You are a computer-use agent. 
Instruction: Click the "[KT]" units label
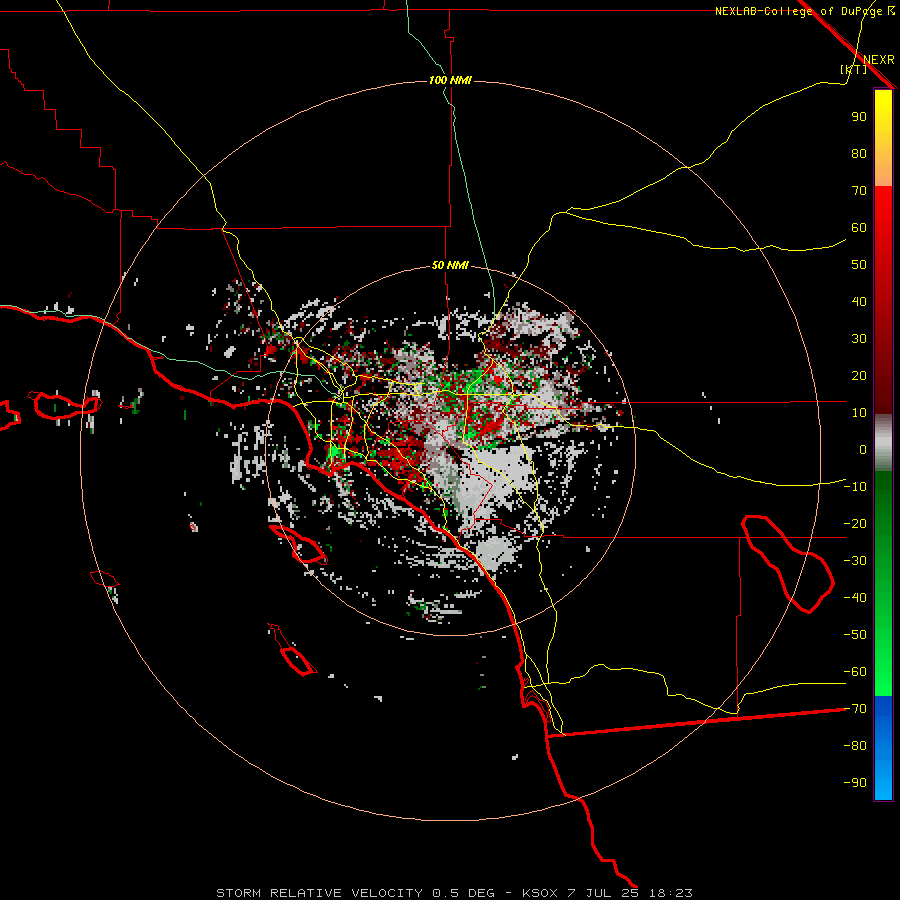(854, 69)
